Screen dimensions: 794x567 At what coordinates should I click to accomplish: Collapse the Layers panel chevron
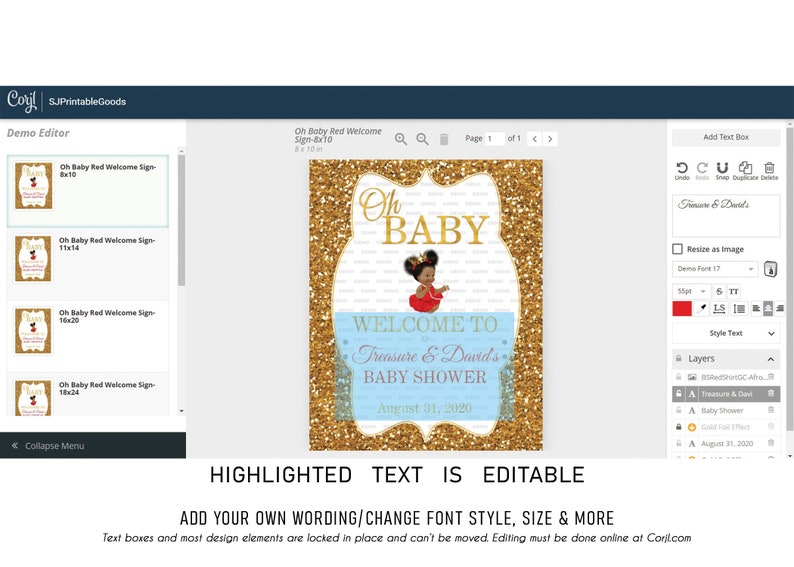(771, 359)
